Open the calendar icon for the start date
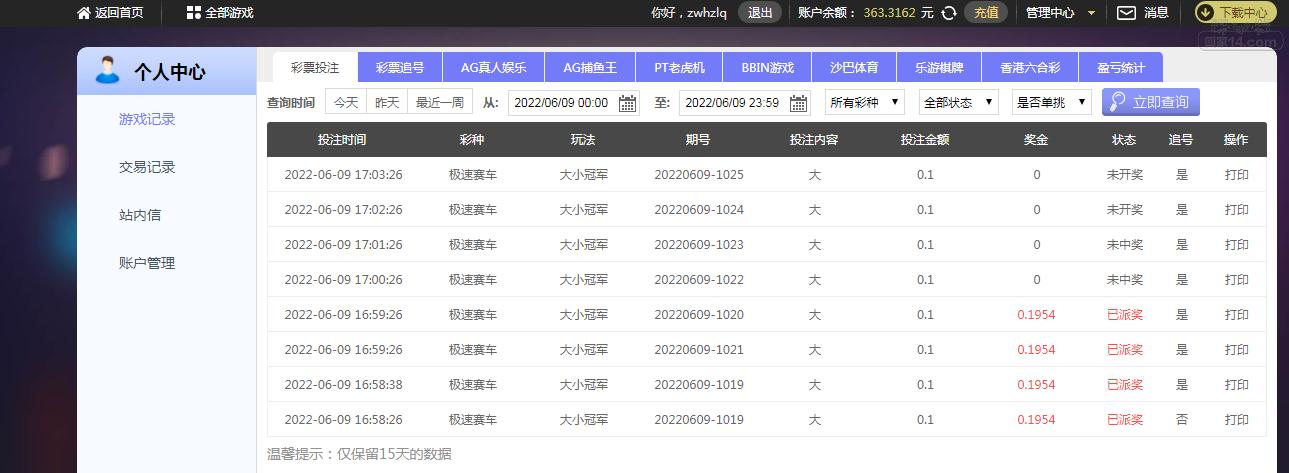 (x=627, y=103)
